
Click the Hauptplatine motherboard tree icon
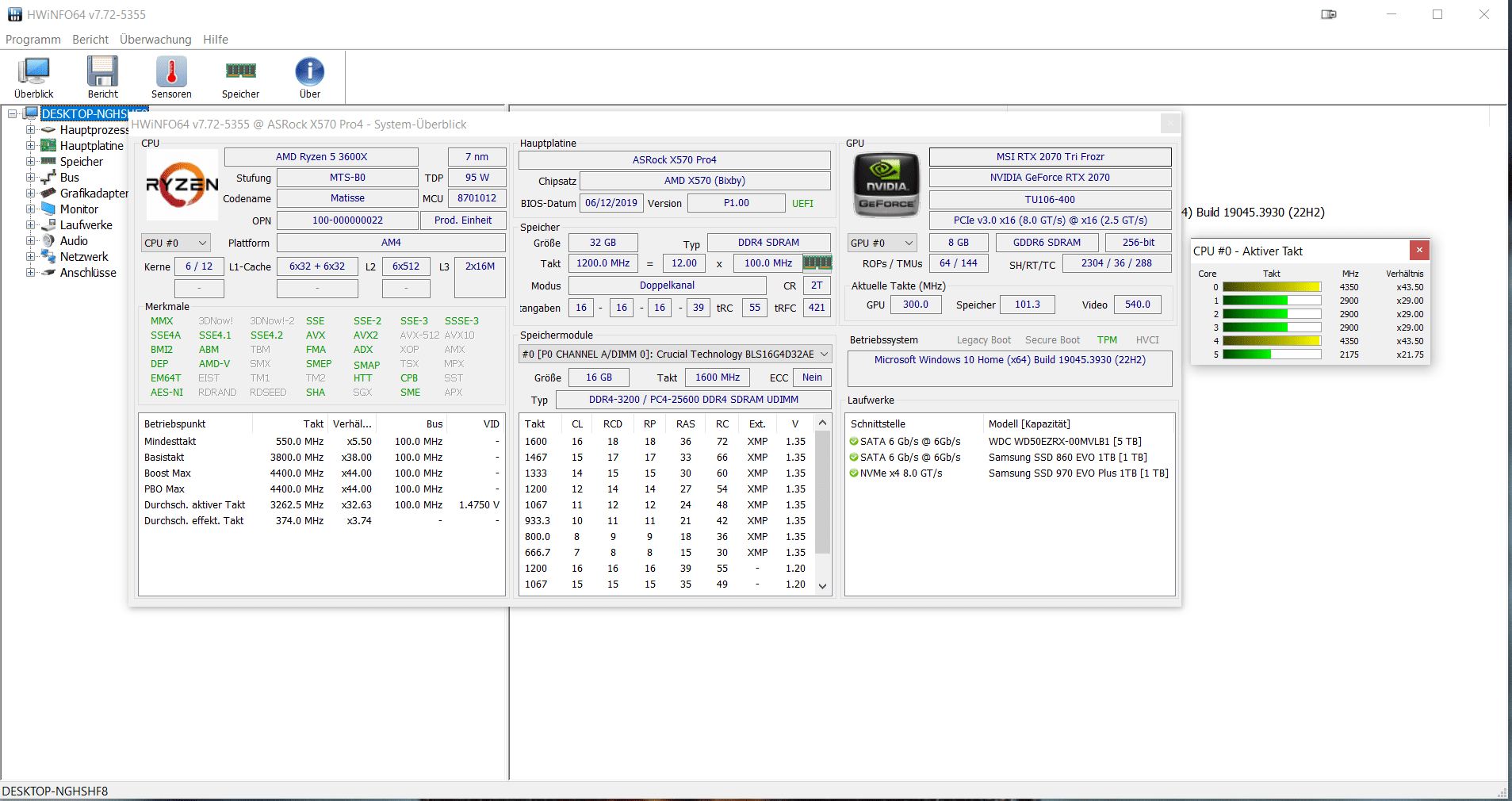pyautogui.click(x=48, y=145)
